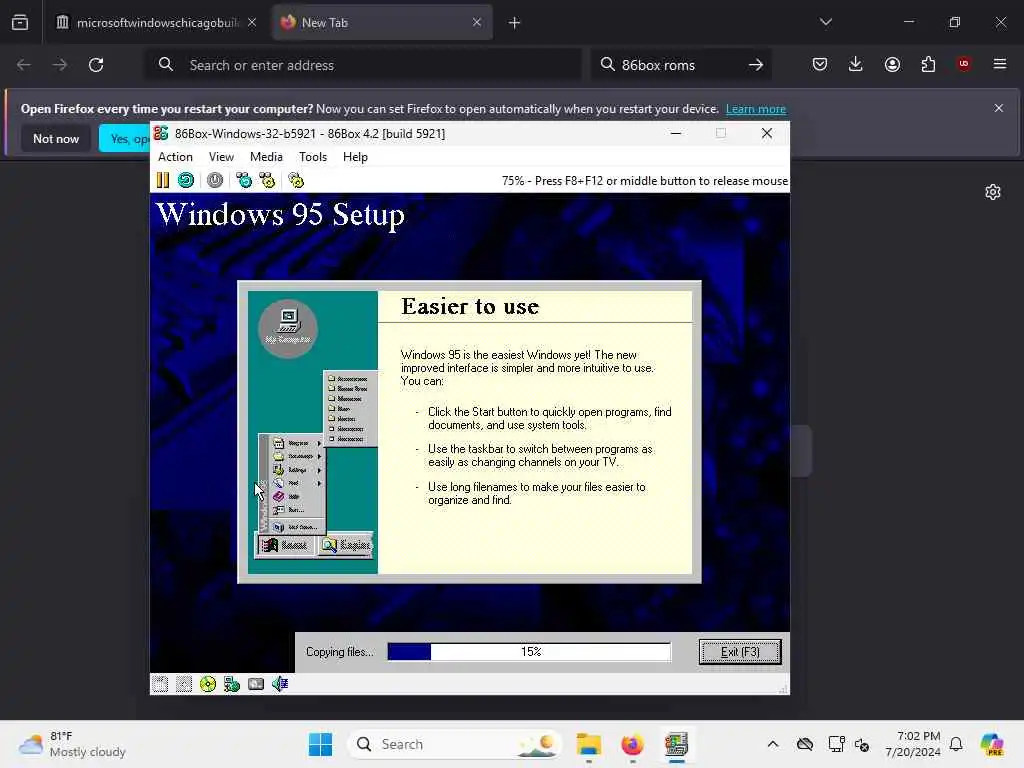This screenshot has width=1024, height=768.
Task: Click the Copying files progress bar
Action: point(529,652)
